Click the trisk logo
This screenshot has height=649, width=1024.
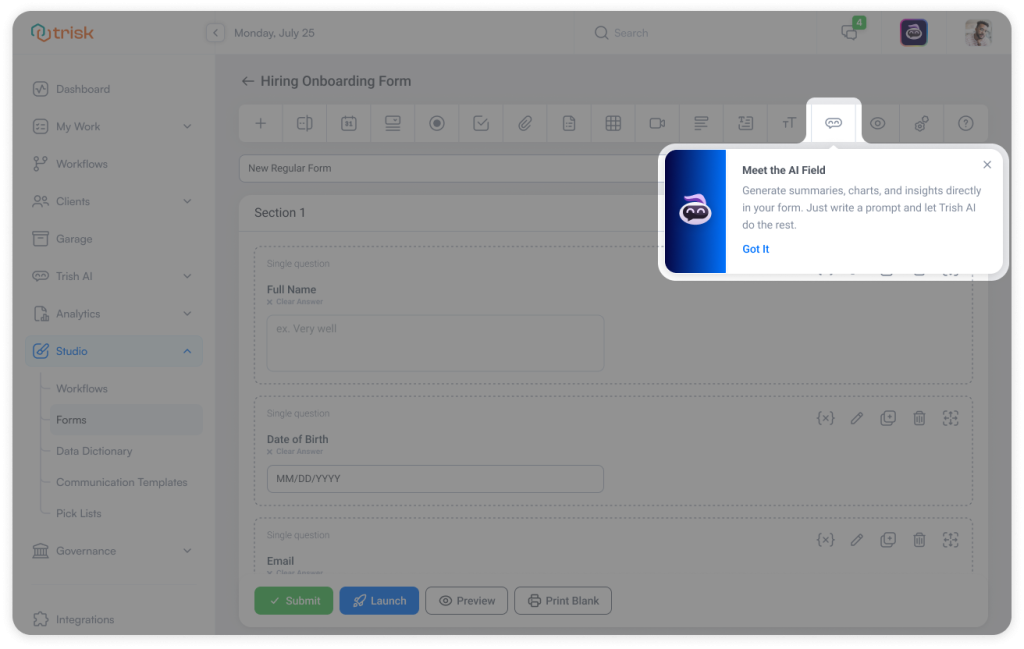click(63, 32)
